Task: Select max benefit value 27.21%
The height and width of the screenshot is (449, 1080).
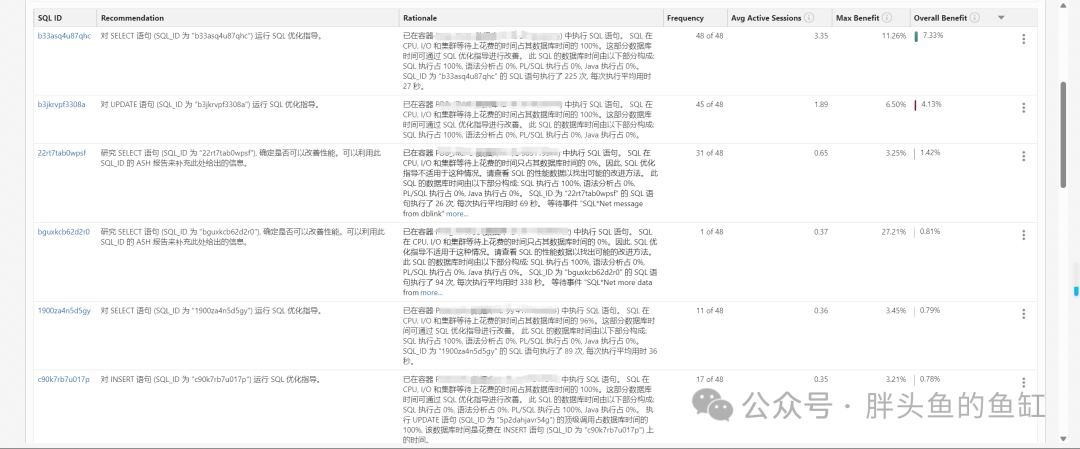Action: (x=894, y=232)
